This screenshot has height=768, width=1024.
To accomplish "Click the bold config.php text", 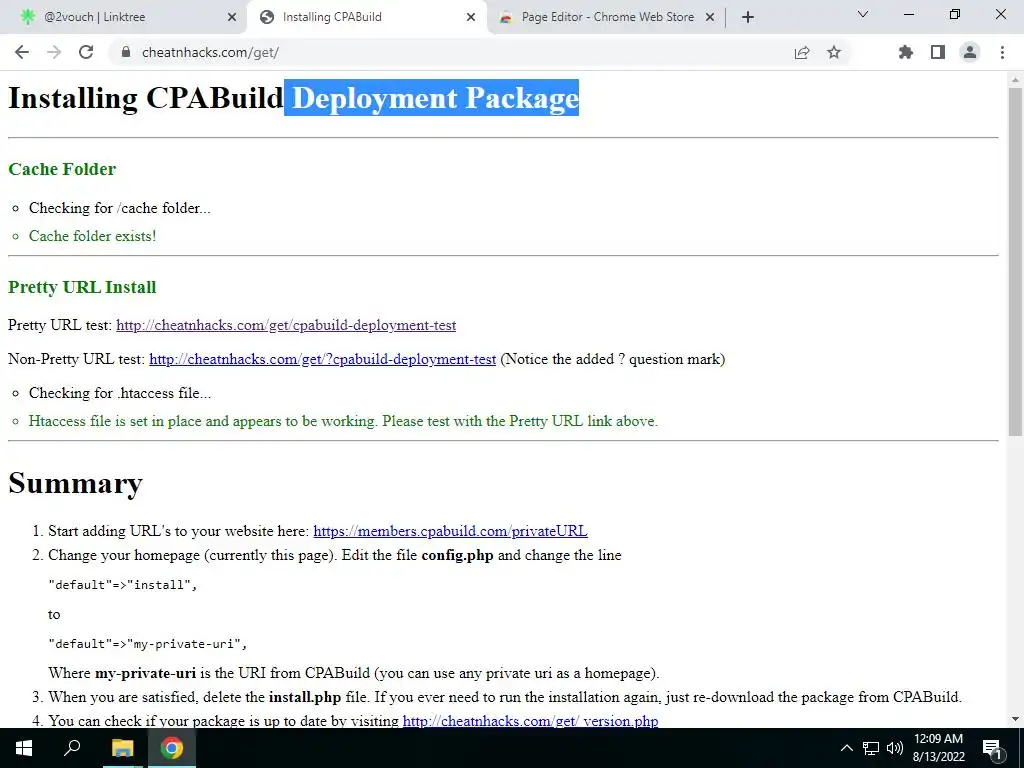I will click(x=457, y=555).
